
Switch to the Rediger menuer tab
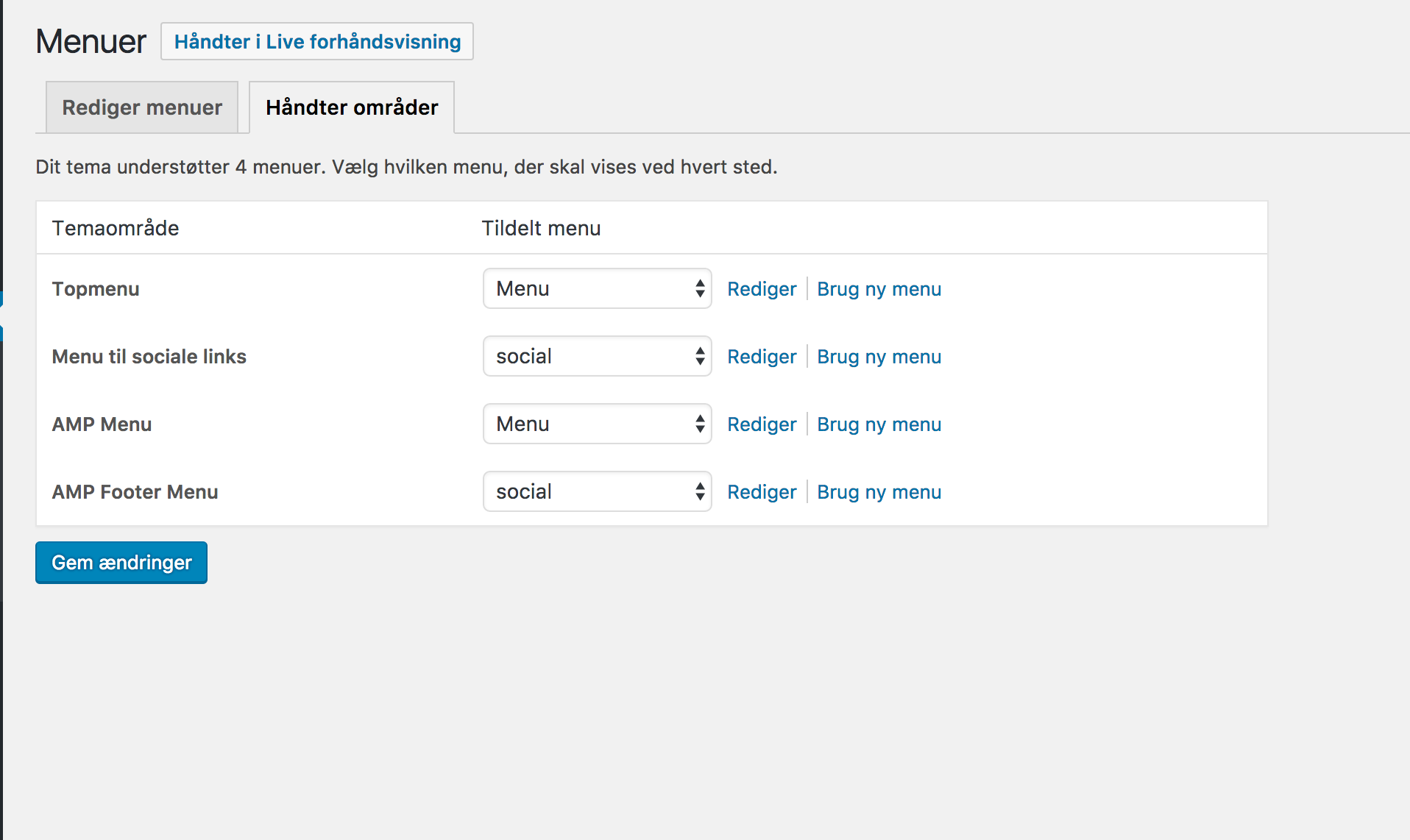[142, 108]
